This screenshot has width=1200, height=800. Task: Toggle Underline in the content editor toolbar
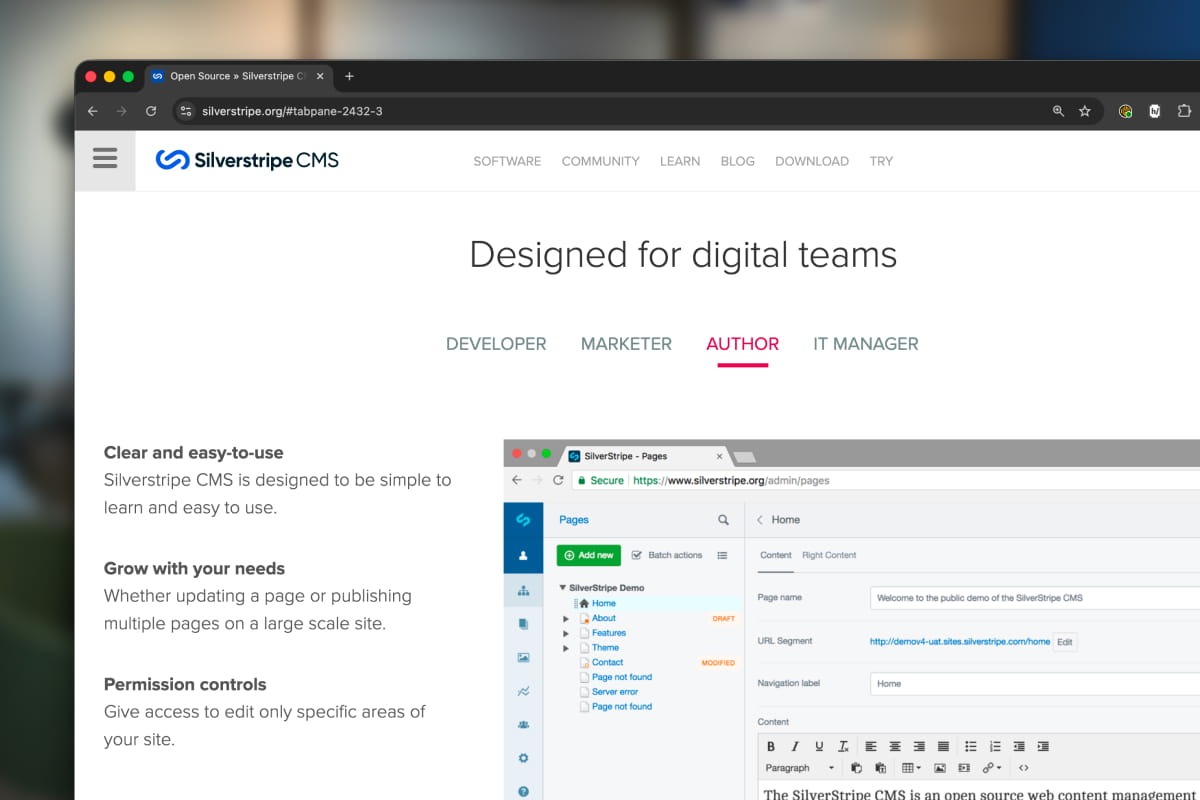[x=819, y=746]
